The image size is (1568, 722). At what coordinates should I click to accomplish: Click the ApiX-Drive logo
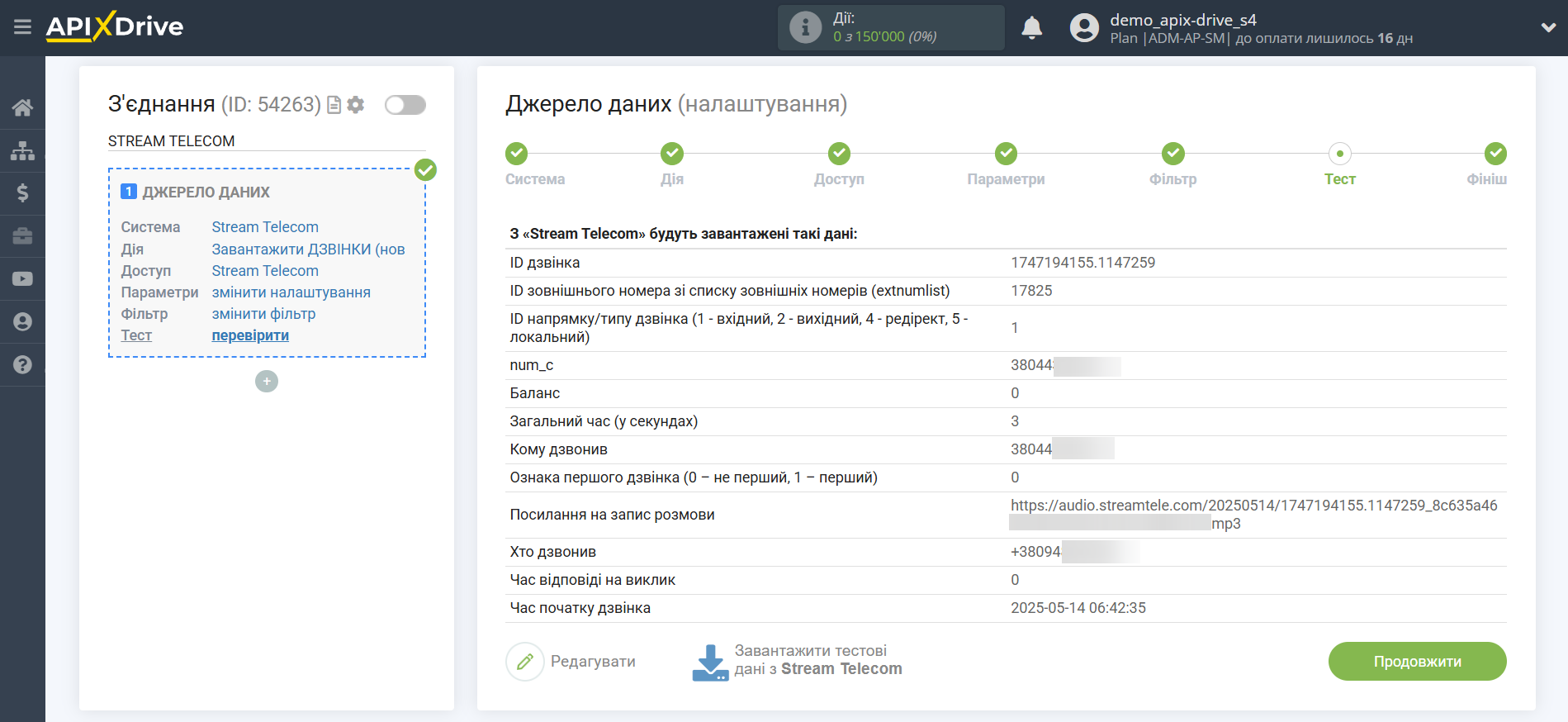115,26
